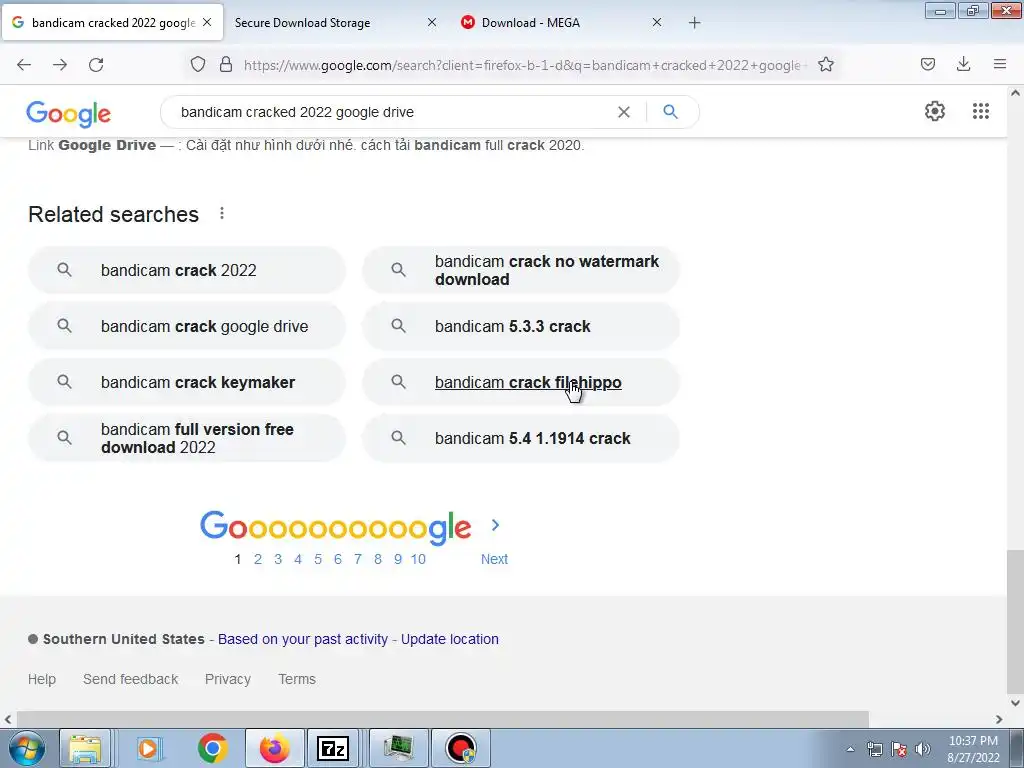Save to Pocket icon in toolbar
This screenshot has width=1024, height=768.
pos(927,64)
